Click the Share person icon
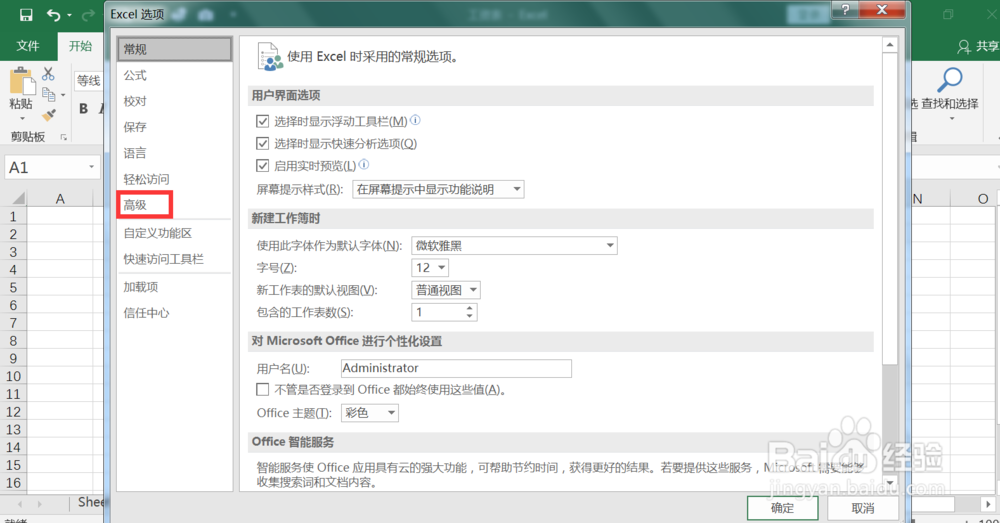 pos(963,47)
